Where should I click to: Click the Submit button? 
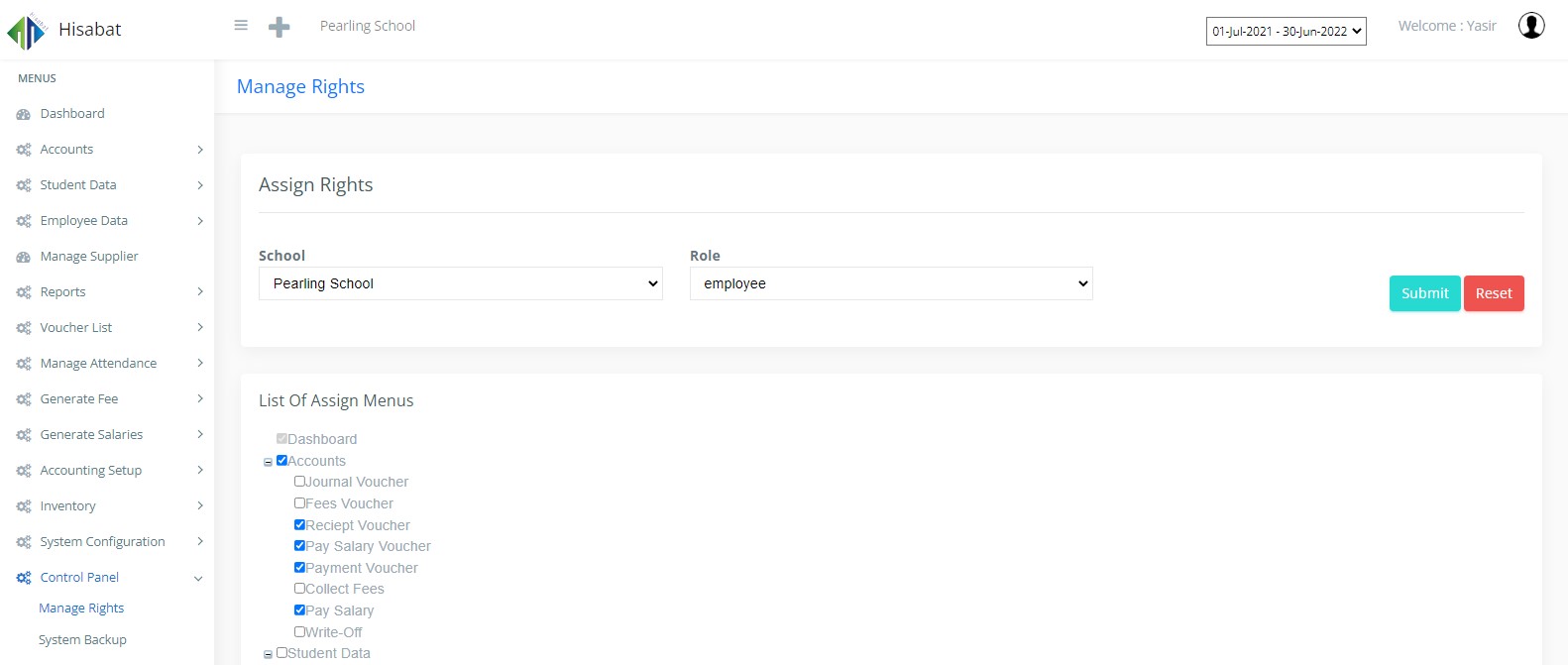tap(1424, 293)
